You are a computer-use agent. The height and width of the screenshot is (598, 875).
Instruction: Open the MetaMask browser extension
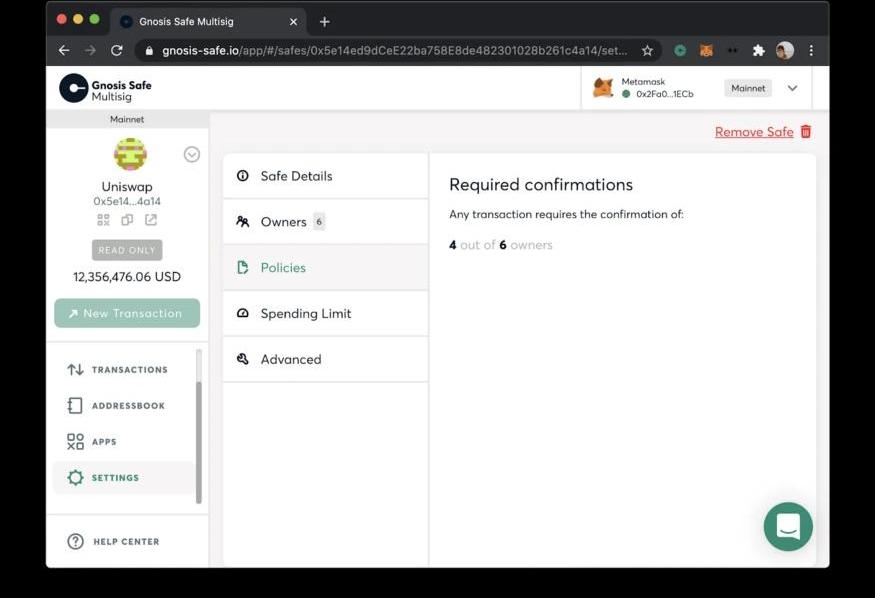(706, 51)
